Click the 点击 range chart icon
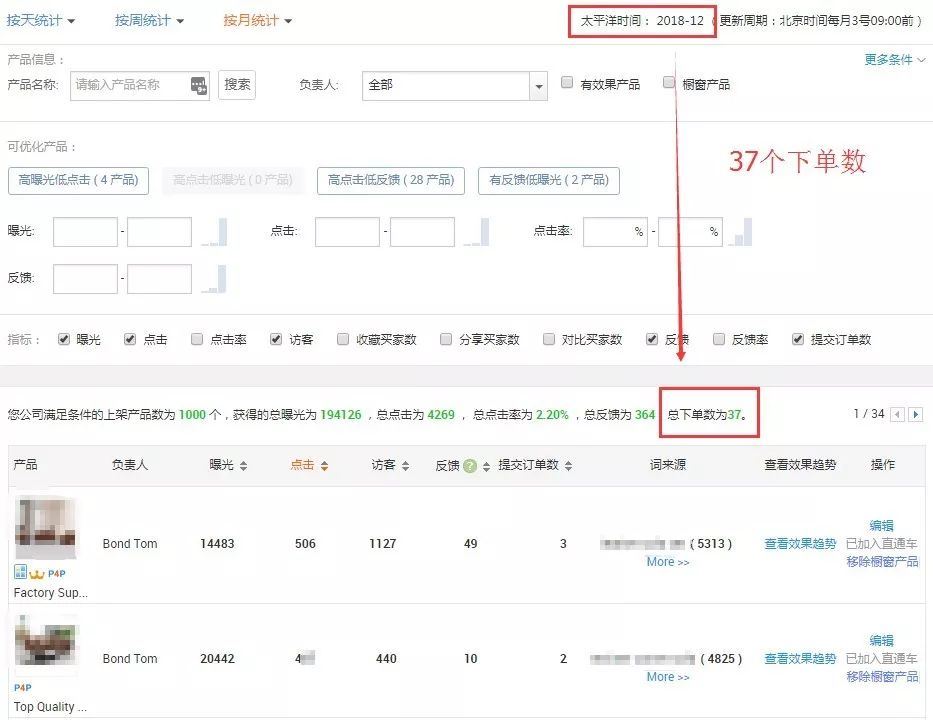This screenshot has height=720, width=933. tap(477, 232)
